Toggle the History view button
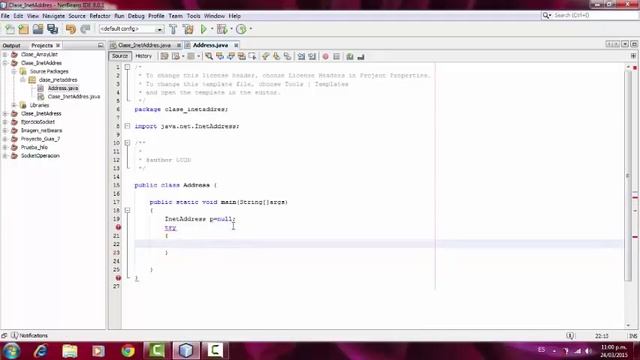The width and height of the screenshot is (640, 360). [143, 56]
